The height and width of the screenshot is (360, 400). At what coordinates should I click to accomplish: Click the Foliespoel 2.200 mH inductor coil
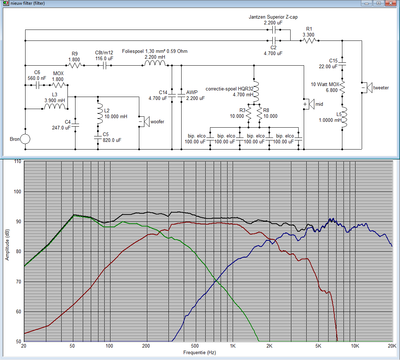(x=155, y=63)
